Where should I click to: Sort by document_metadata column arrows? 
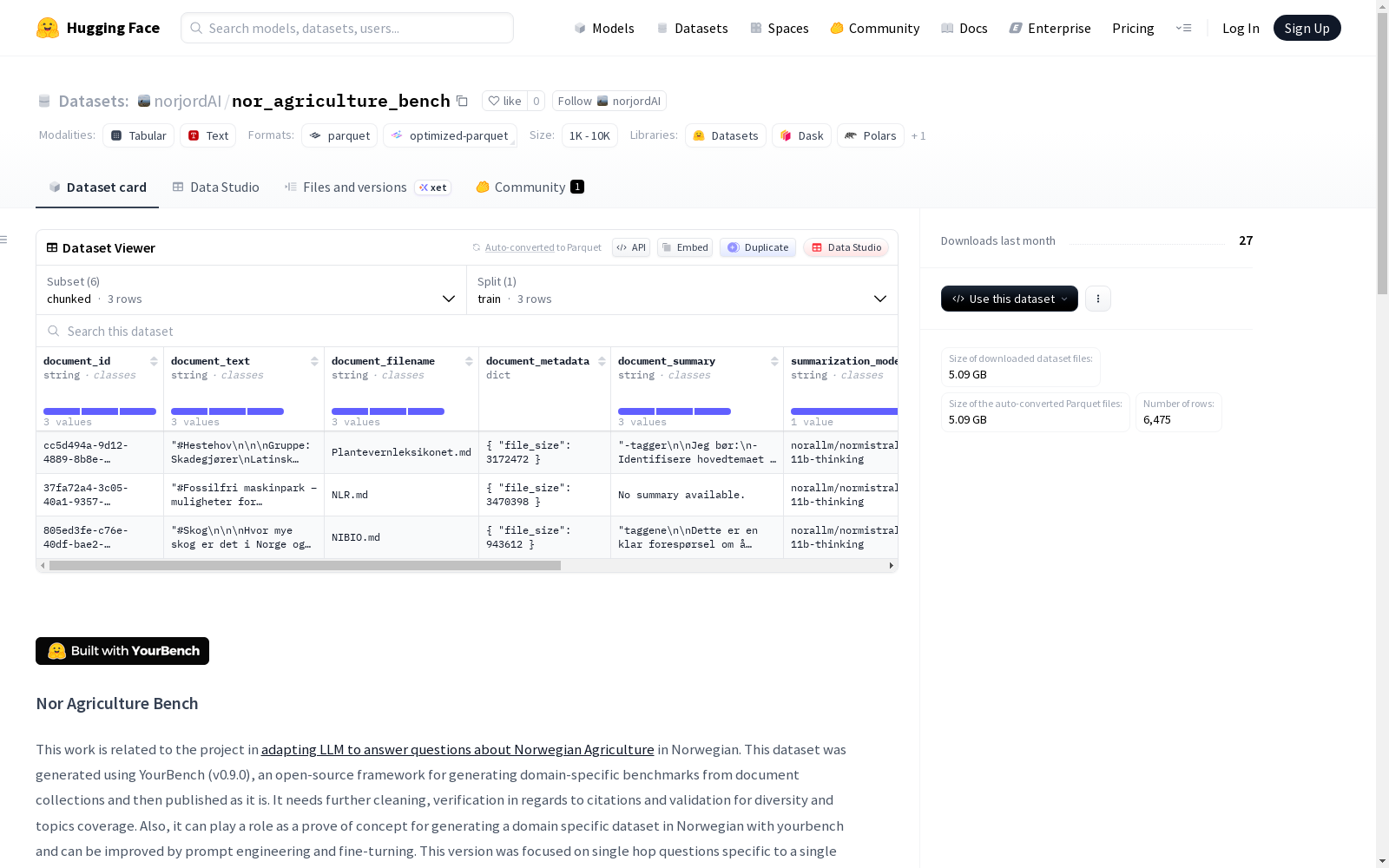point(602,361)
